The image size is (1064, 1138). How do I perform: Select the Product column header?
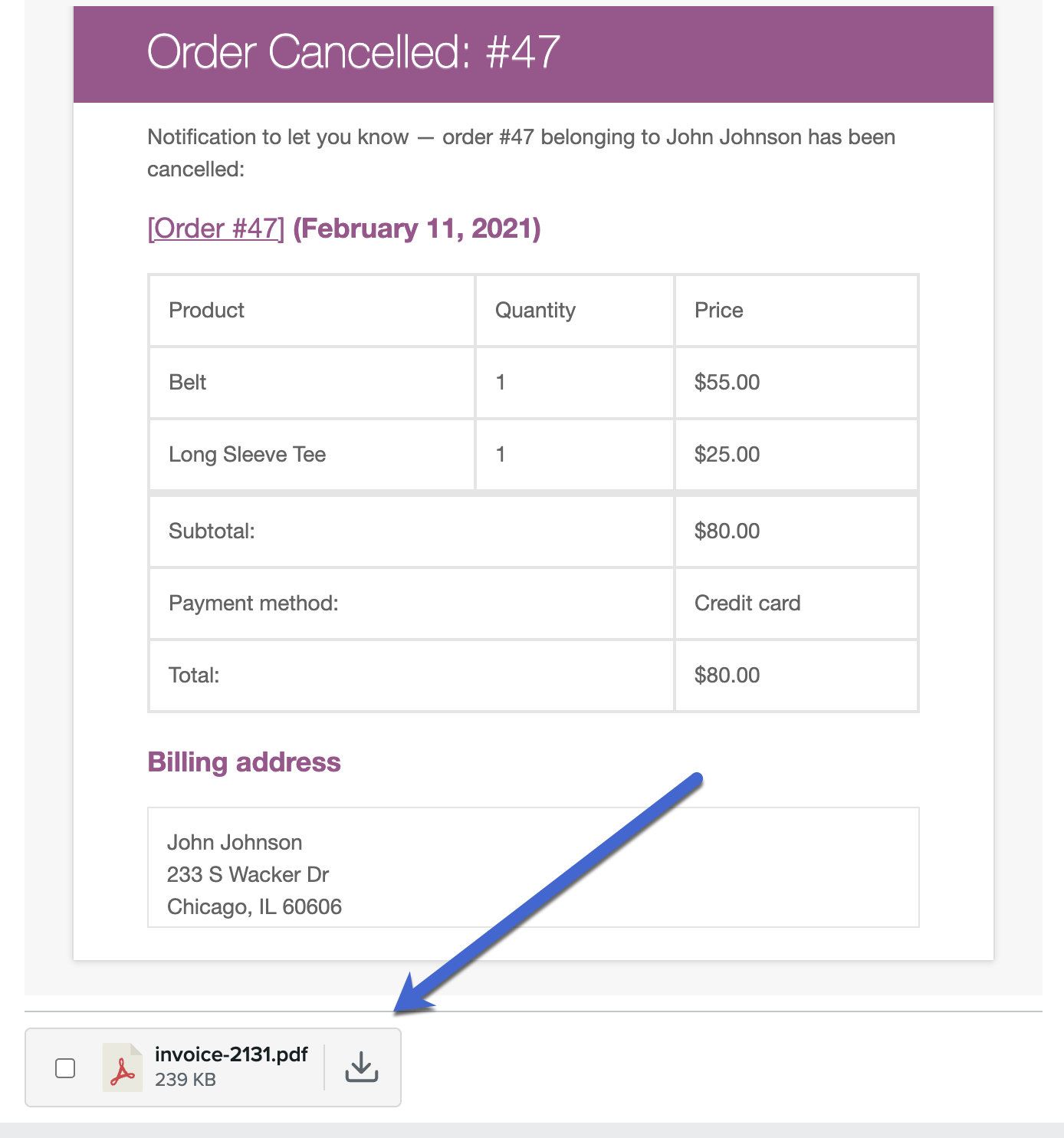point(205,310)
